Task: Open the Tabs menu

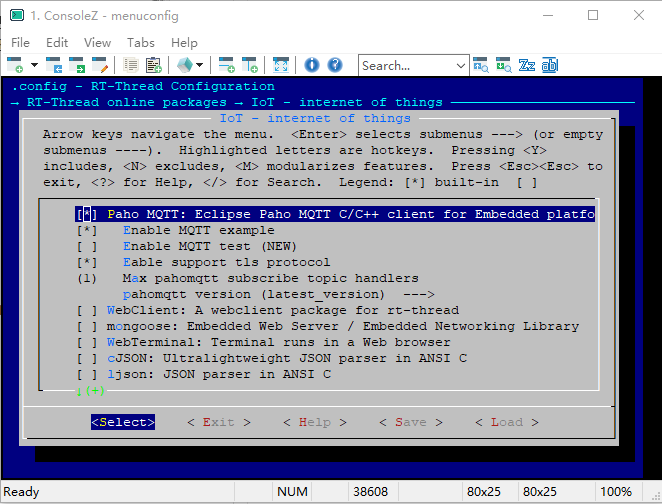Action: coord(141,43)
